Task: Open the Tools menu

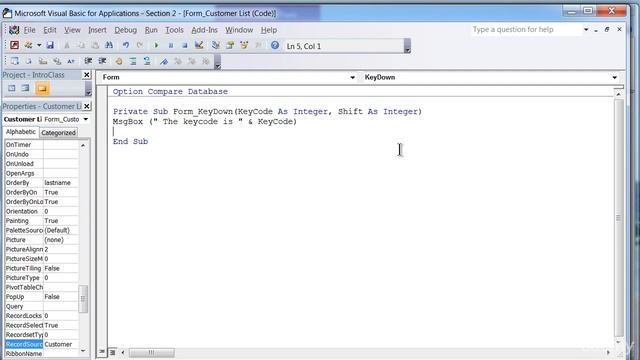Action: click(174, 30)
